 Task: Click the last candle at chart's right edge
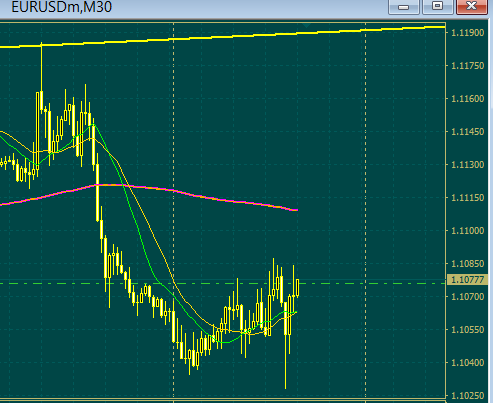[297, 288]
